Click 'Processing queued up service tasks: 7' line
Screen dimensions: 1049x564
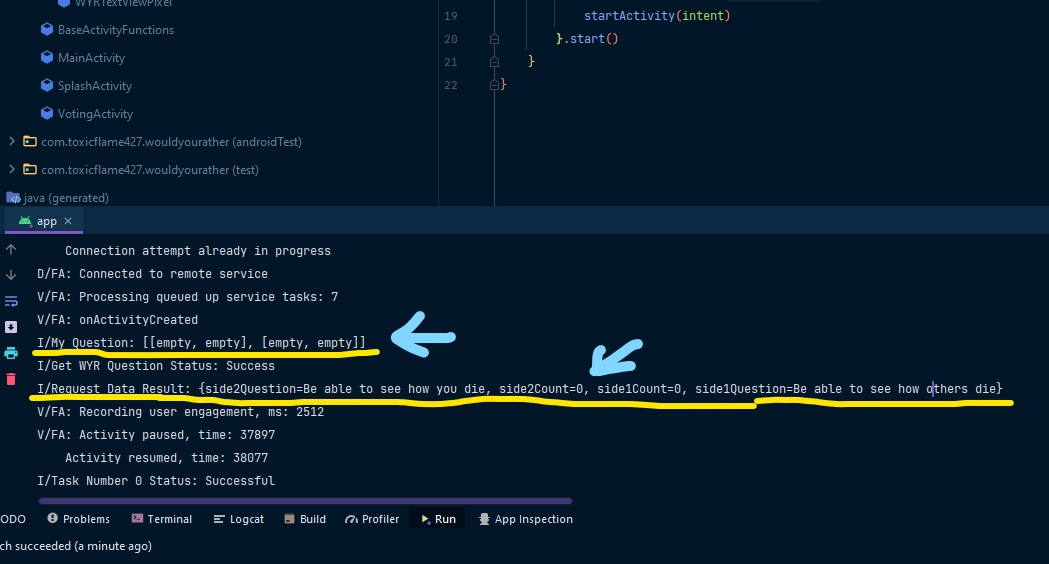coord(187,296)
